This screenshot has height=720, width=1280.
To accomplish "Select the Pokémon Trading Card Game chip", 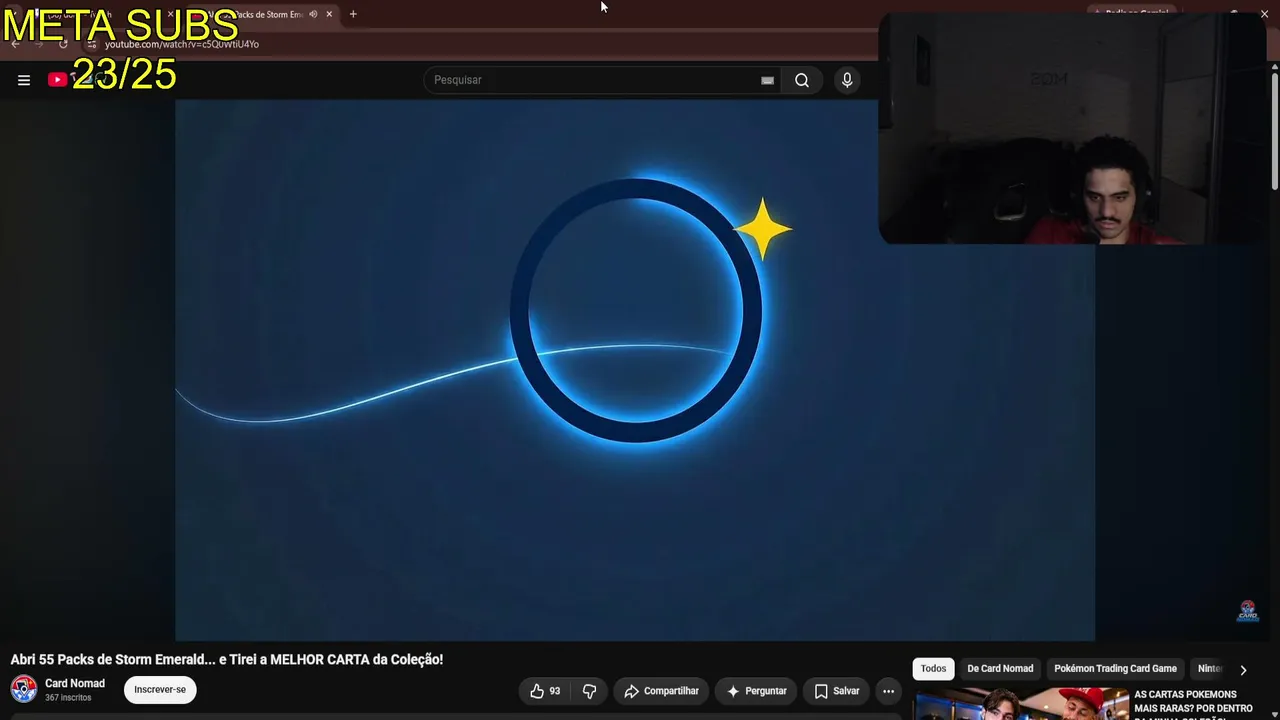I will click(x=1115, y=668).
